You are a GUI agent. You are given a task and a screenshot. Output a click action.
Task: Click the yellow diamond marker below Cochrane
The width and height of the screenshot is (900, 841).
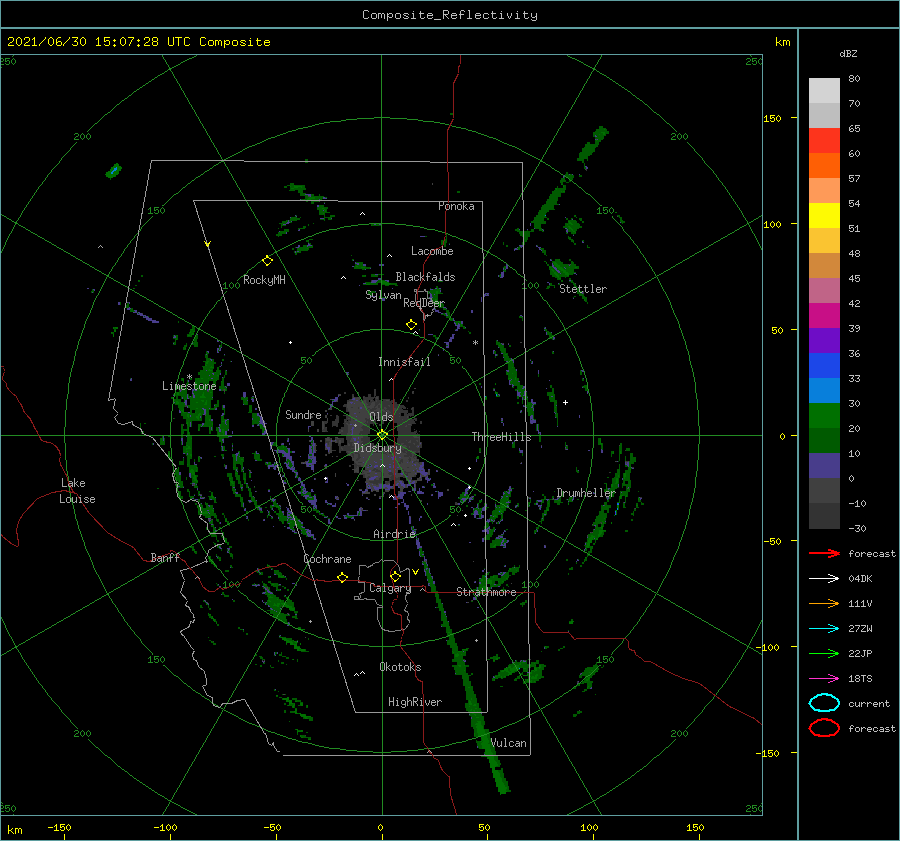click(x=343, y=578)
